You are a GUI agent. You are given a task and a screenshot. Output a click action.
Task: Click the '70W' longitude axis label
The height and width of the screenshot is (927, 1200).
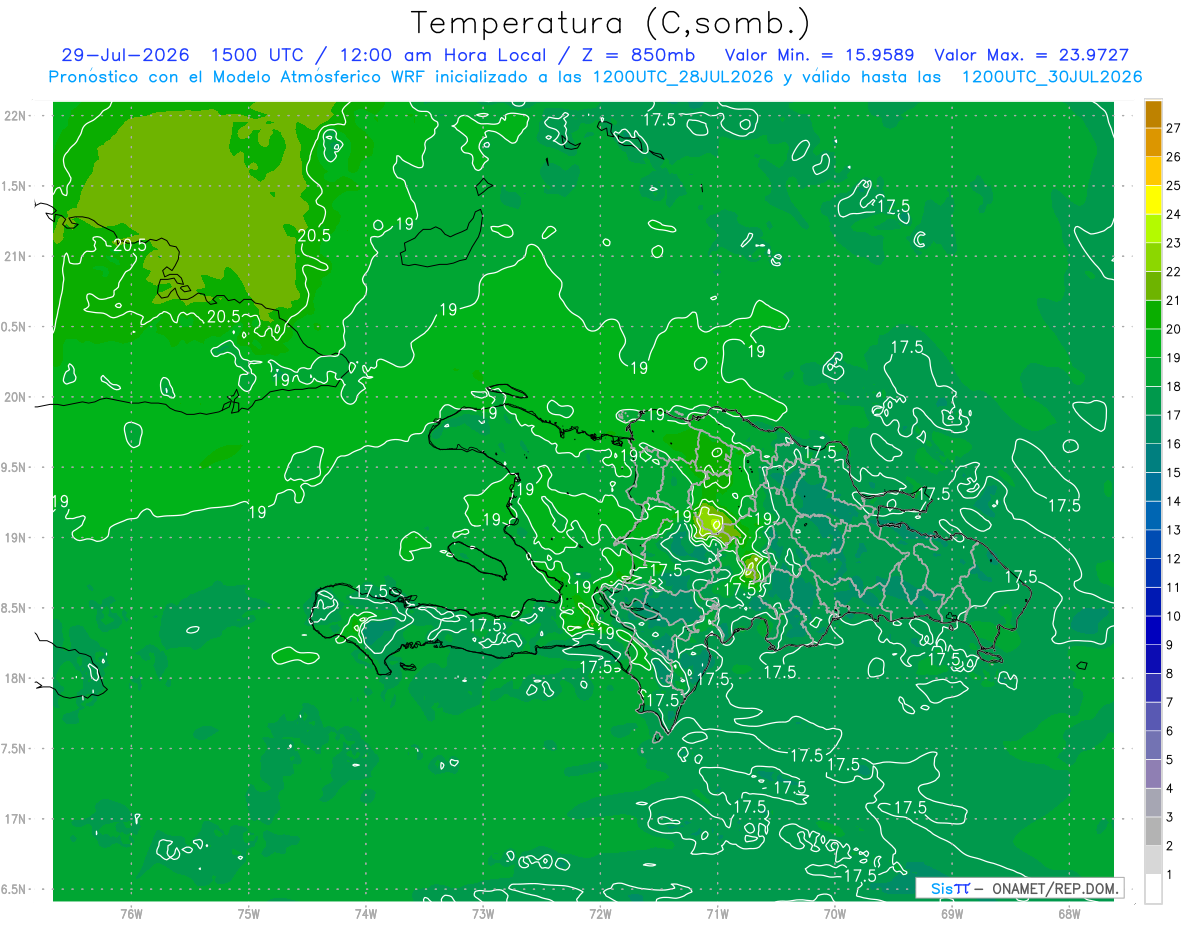click(x=835, y=913)
